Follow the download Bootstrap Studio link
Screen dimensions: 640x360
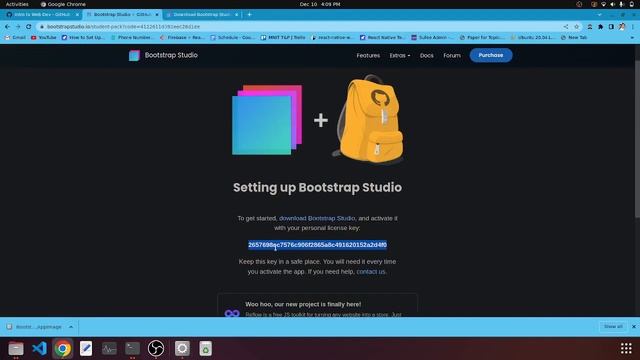pos(317,218)
